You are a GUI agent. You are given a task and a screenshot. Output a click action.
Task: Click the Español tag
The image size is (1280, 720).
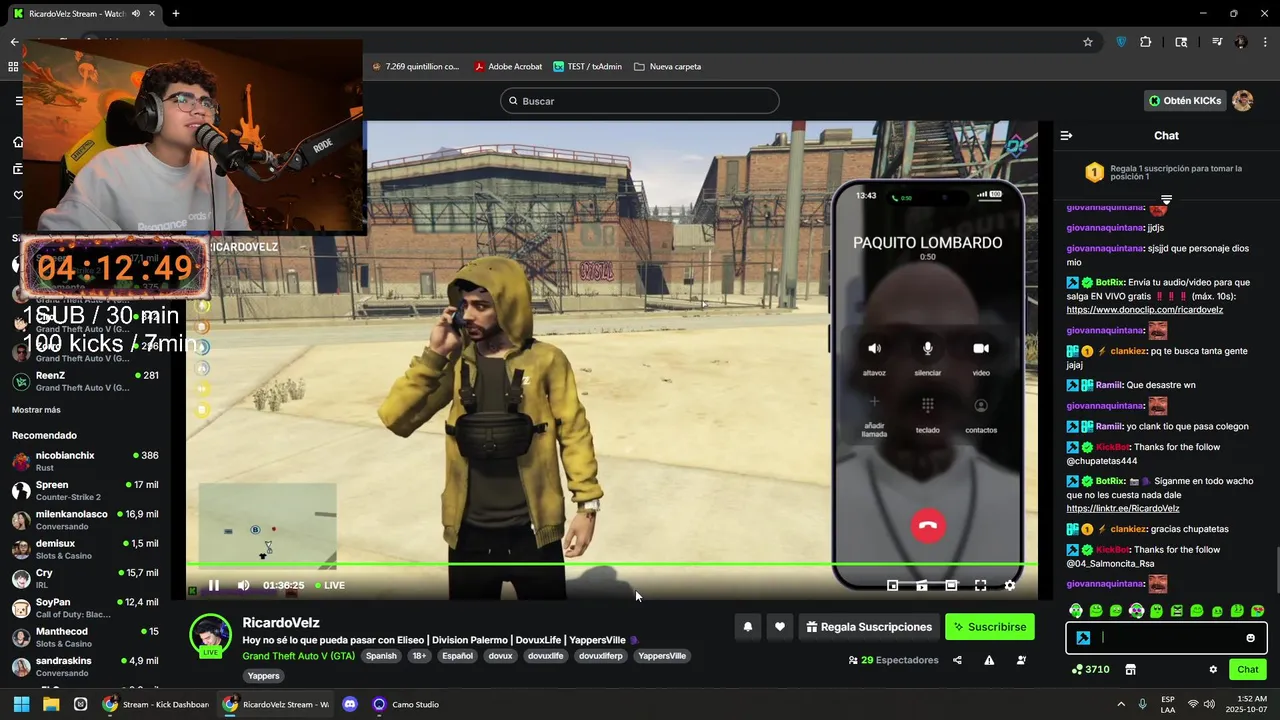(x=457, y=656)
